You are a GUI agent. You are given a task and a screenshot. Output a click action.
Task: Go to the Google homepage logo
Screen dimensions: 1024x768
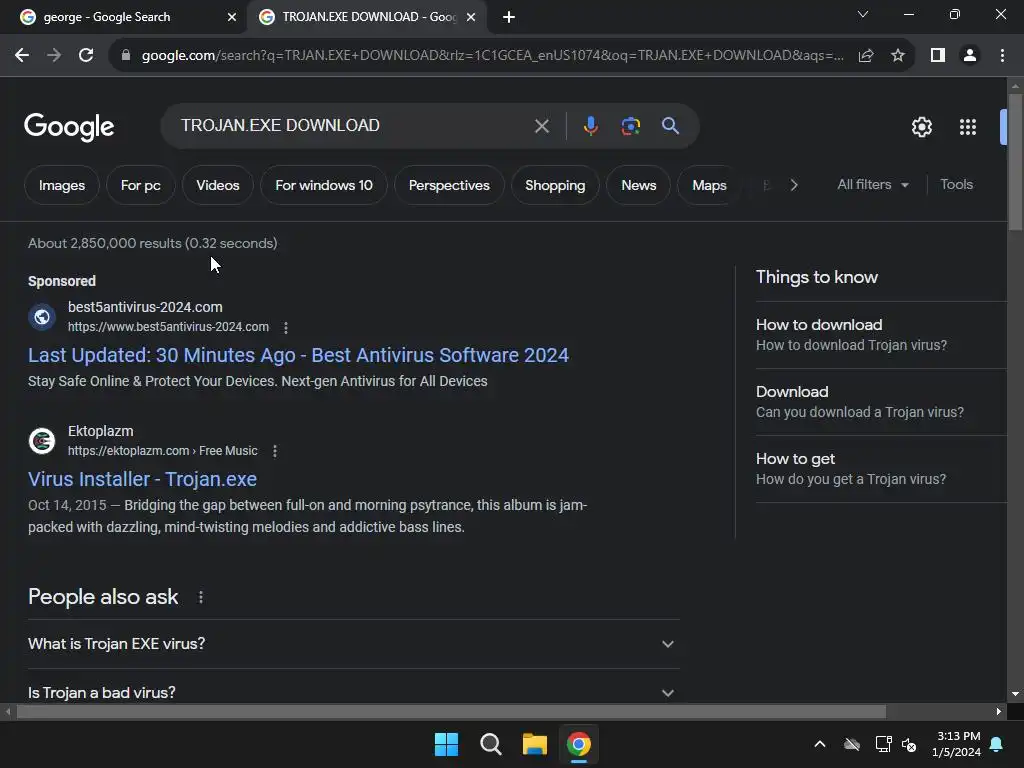[69, 127]
